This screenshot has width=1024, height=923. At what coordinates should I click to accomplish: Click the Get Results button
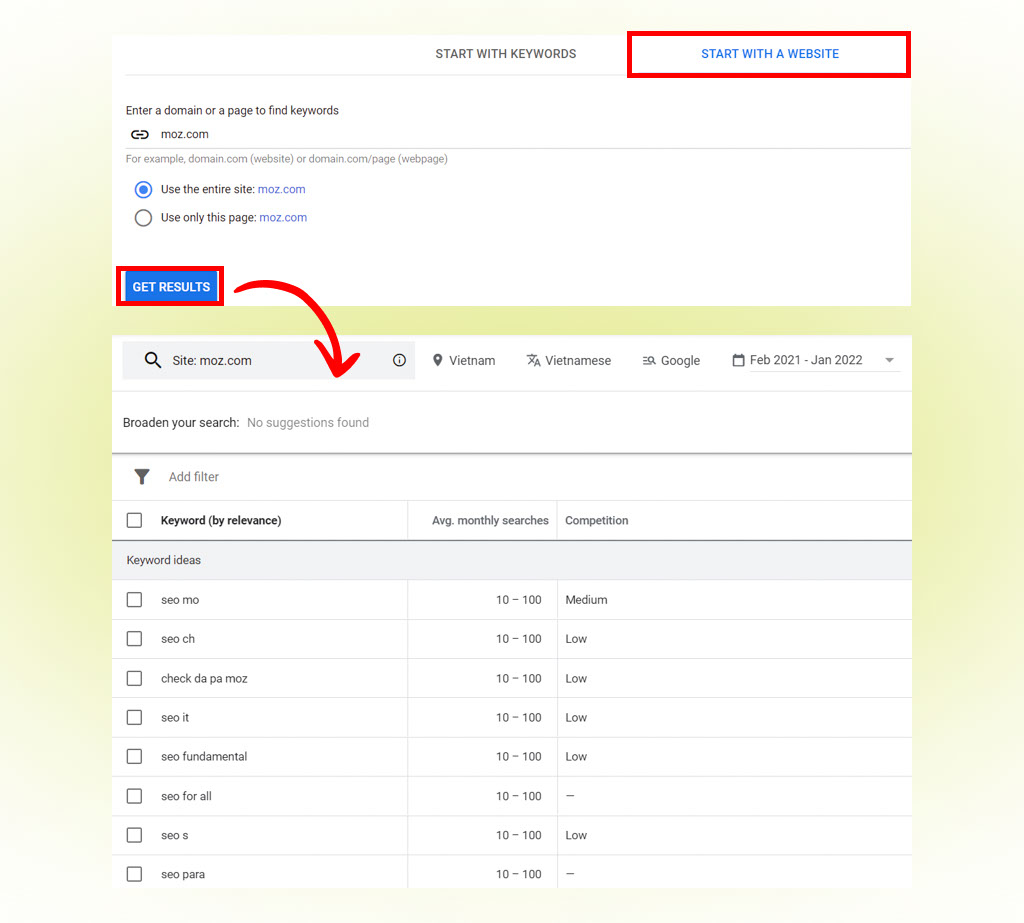tap(171, 287)
